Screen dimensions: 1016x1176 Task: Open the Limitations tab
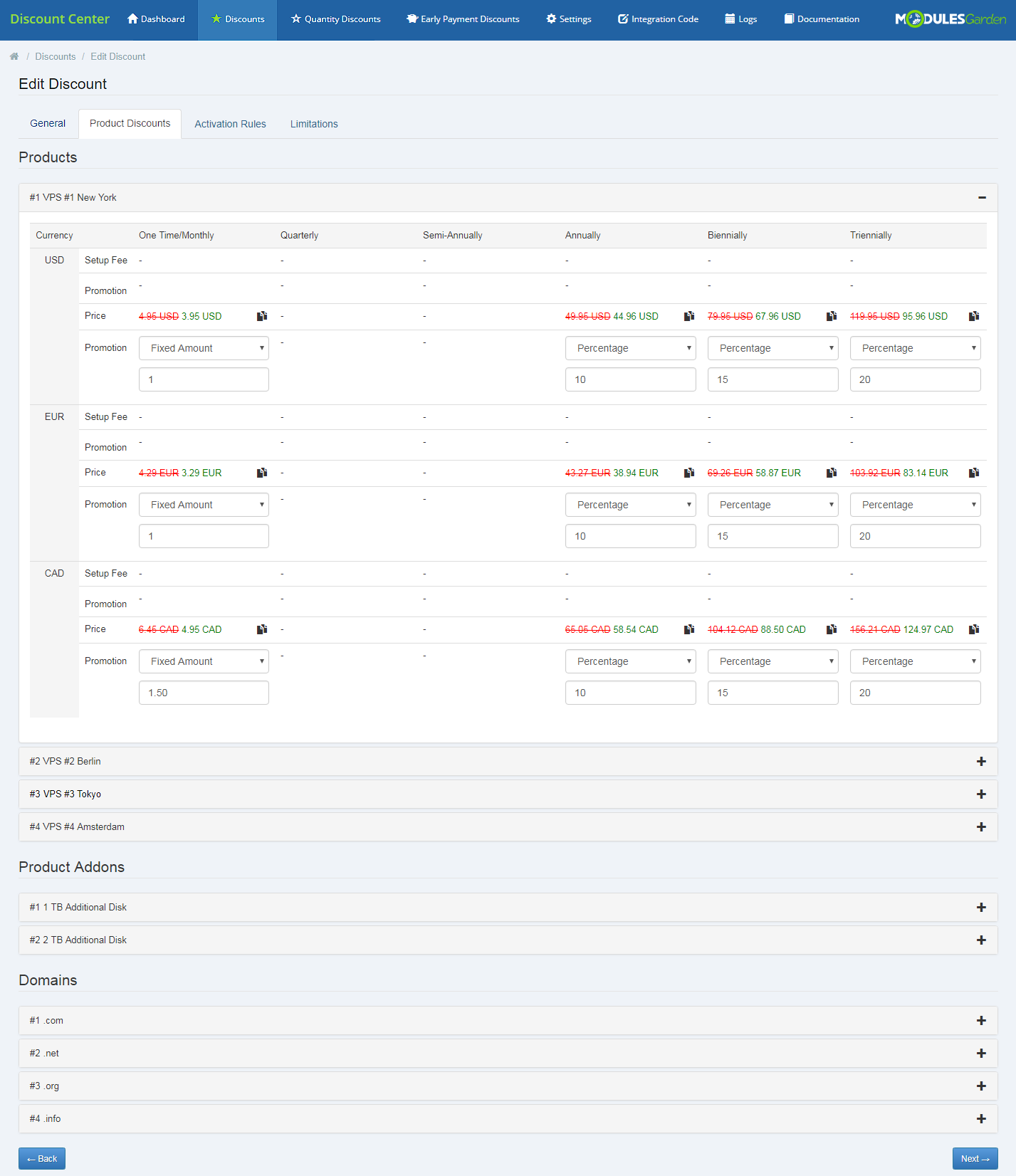tap(314, 124)
